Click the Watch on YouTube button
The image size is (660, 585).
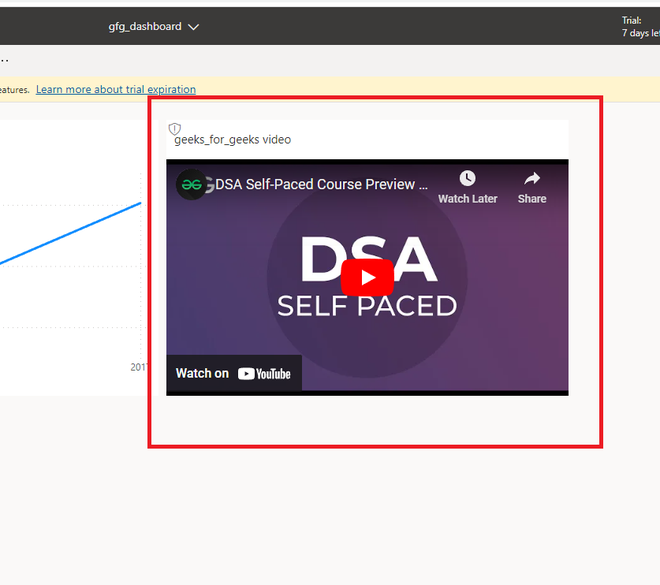234,373
